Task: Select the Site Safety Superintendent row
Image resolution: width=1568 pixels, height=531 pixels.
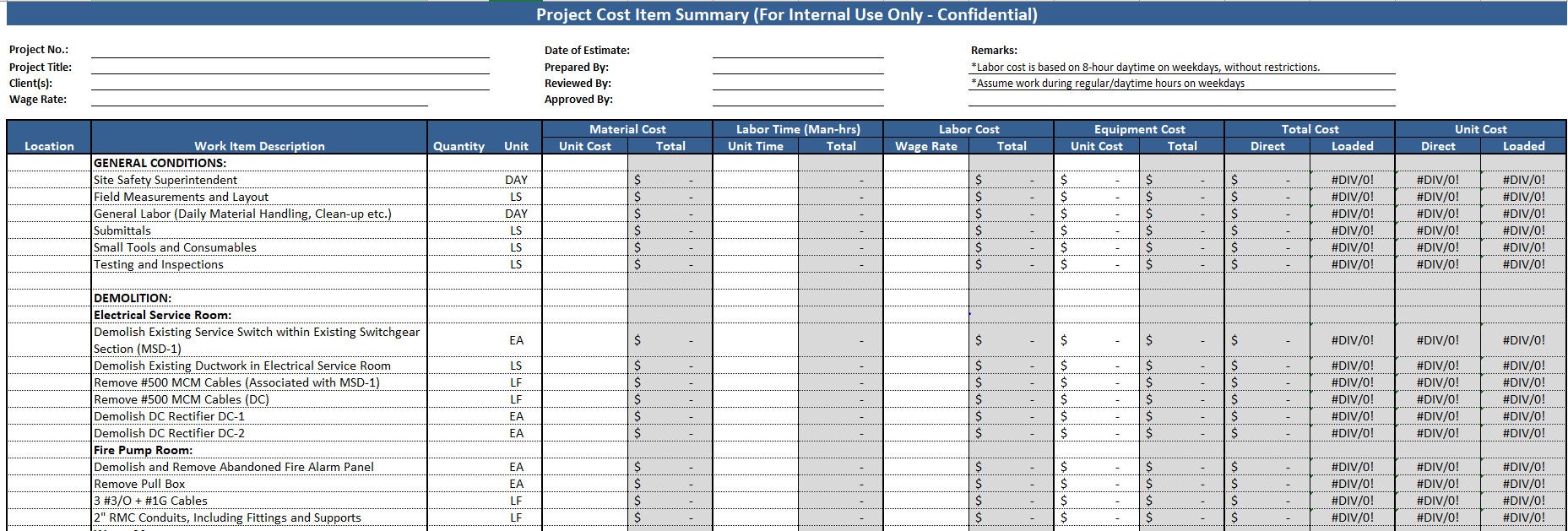Action: (786, 180)
